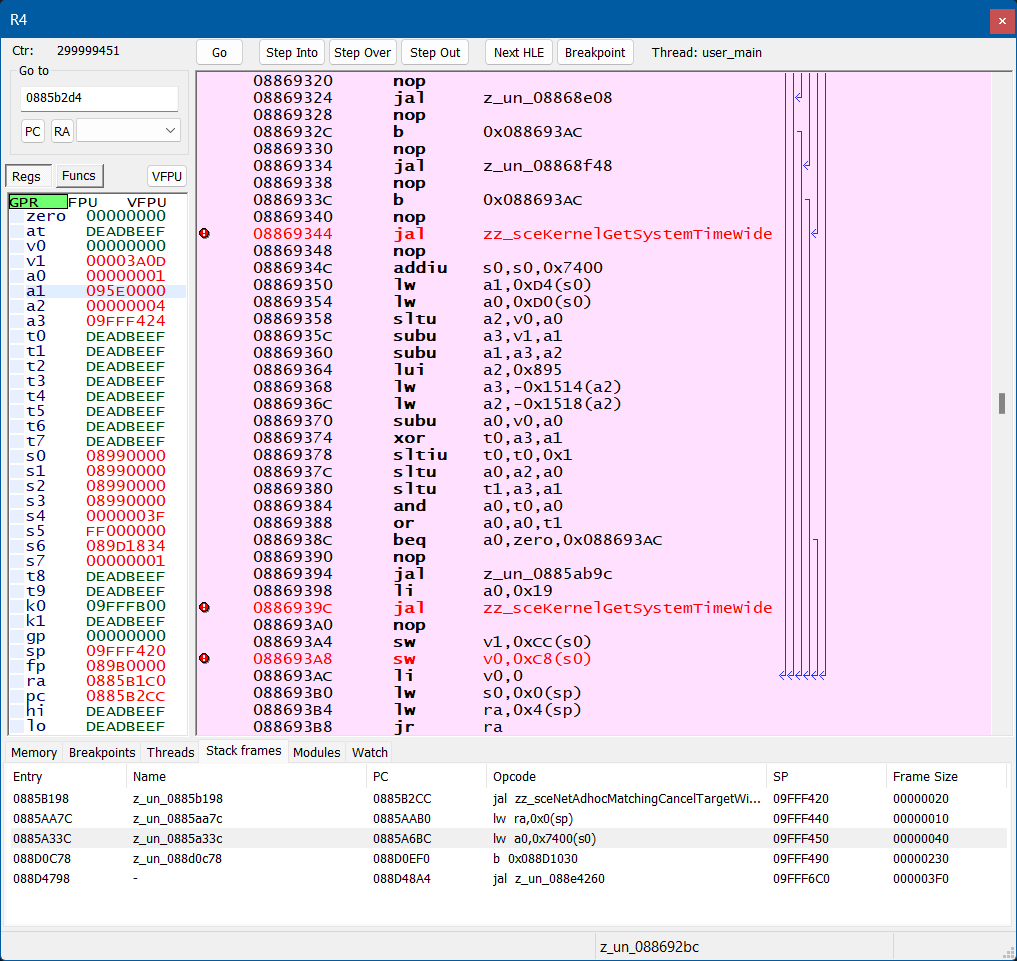Switch to the Funcs tab
The image size is (1017, 961).
(x=79, y=176)
